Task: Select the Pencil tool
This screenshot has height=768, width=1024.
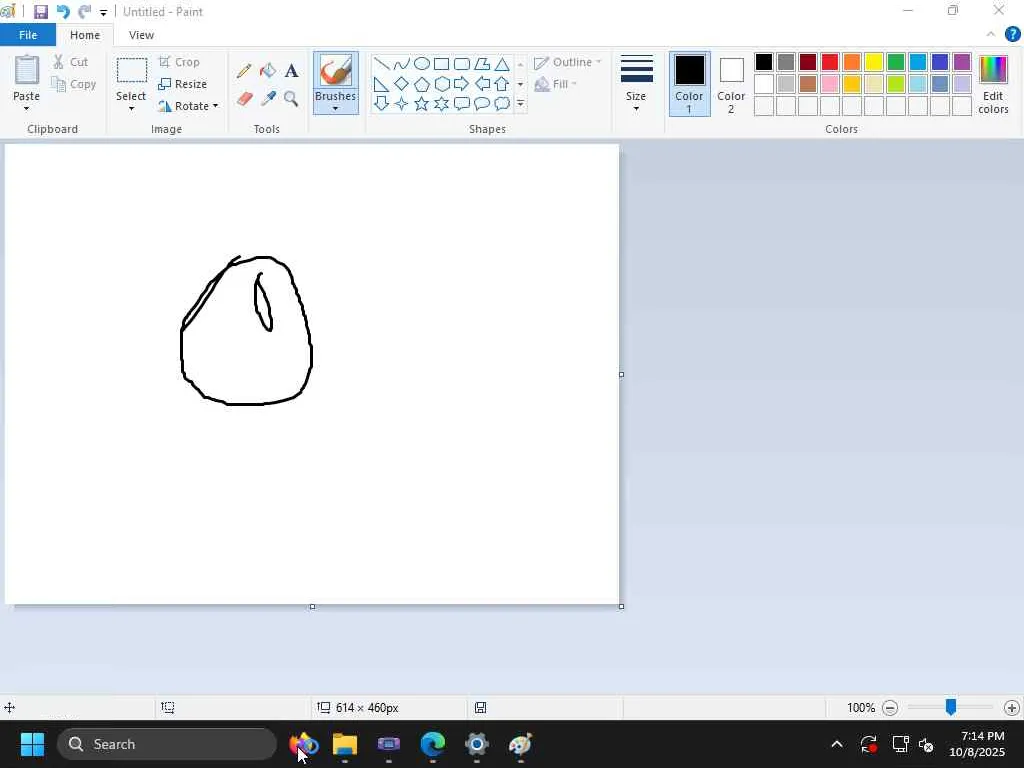Action: click(x=244, y=71)
